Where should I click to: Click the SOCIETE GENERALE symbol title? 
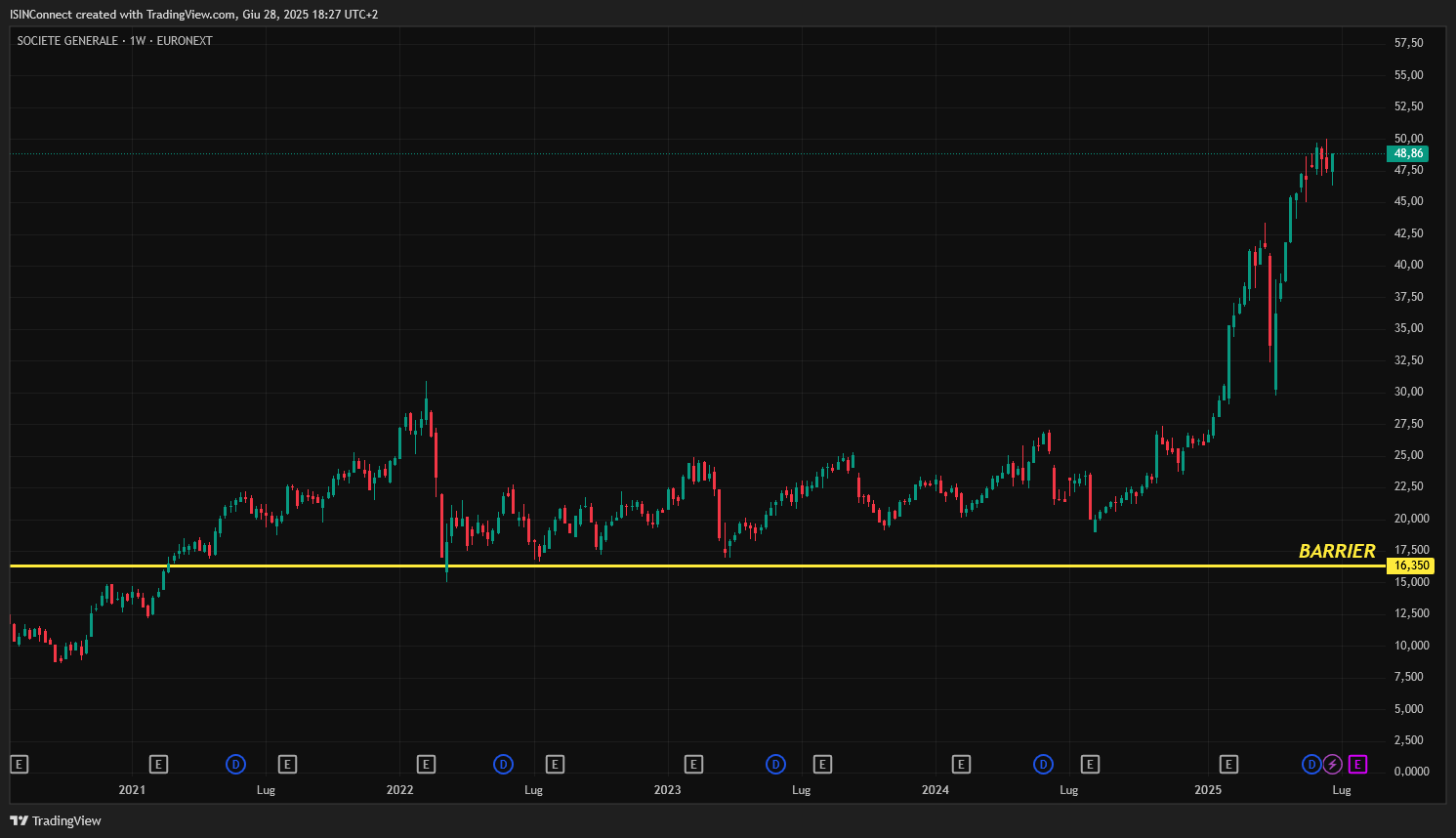(67, 41)
